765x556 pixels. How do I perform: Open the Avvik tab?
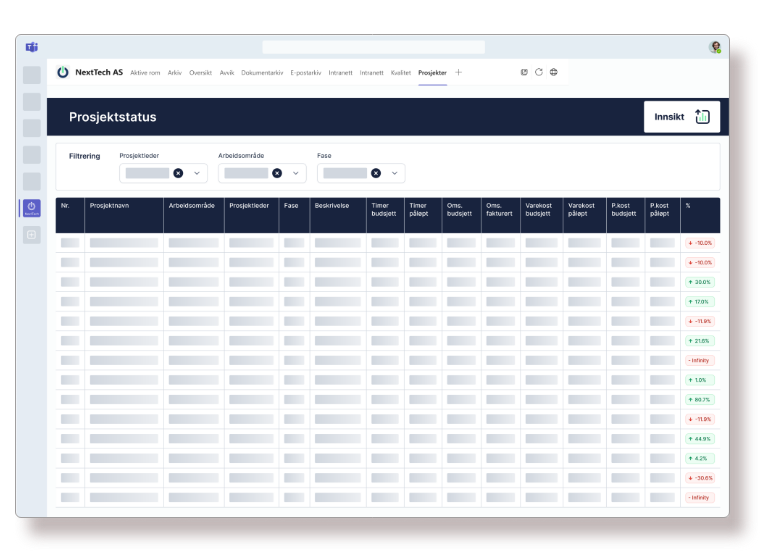coord(227,73)
